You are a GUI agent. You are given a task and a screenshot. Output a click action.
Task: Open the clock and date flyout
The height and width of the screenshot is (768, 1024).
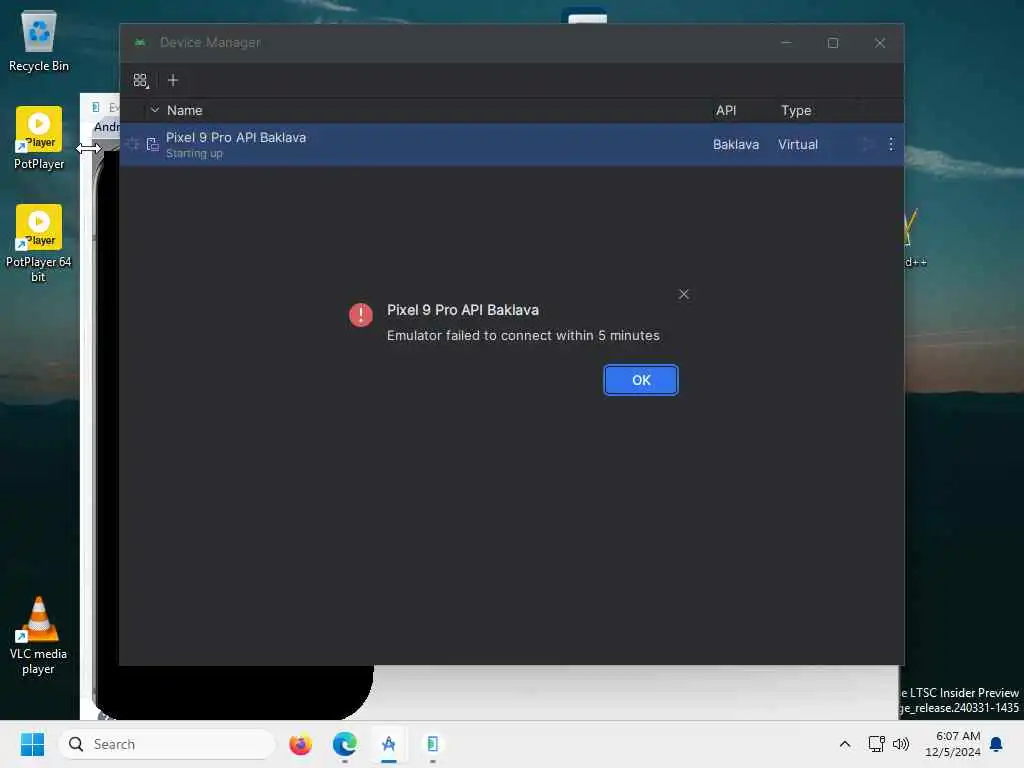point(952,744)
